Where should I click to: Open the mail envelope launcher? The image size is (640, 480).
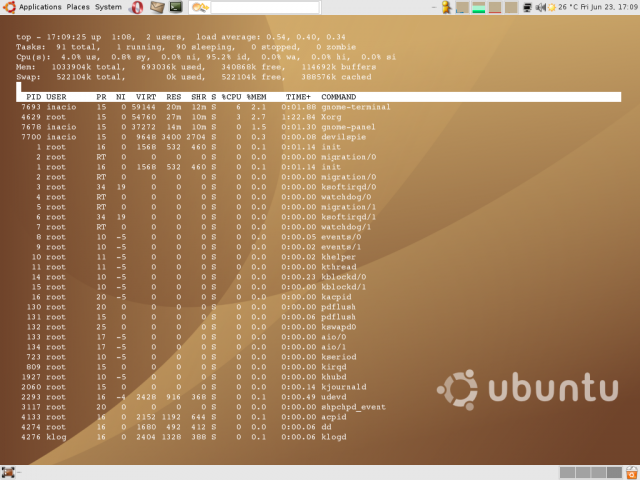click(x=157, y=7)
